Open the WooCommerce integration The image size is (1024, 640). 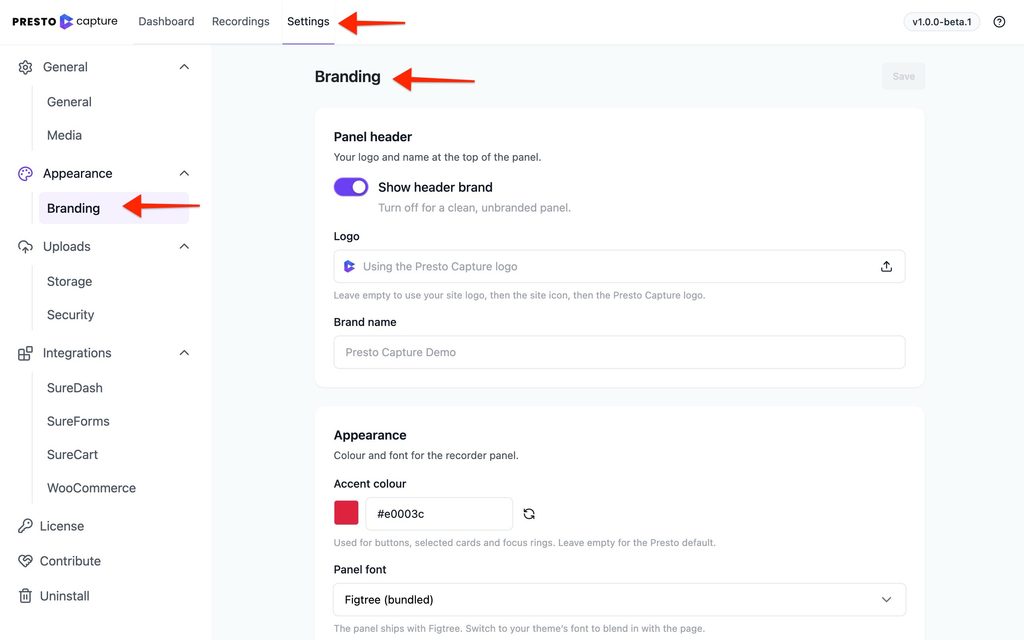pyautogui.click(x=91, y=488)
